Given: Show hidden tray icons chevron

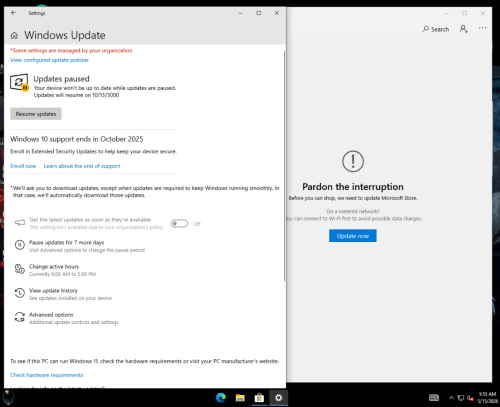Looking at the screenshot, I should (451, 398).
